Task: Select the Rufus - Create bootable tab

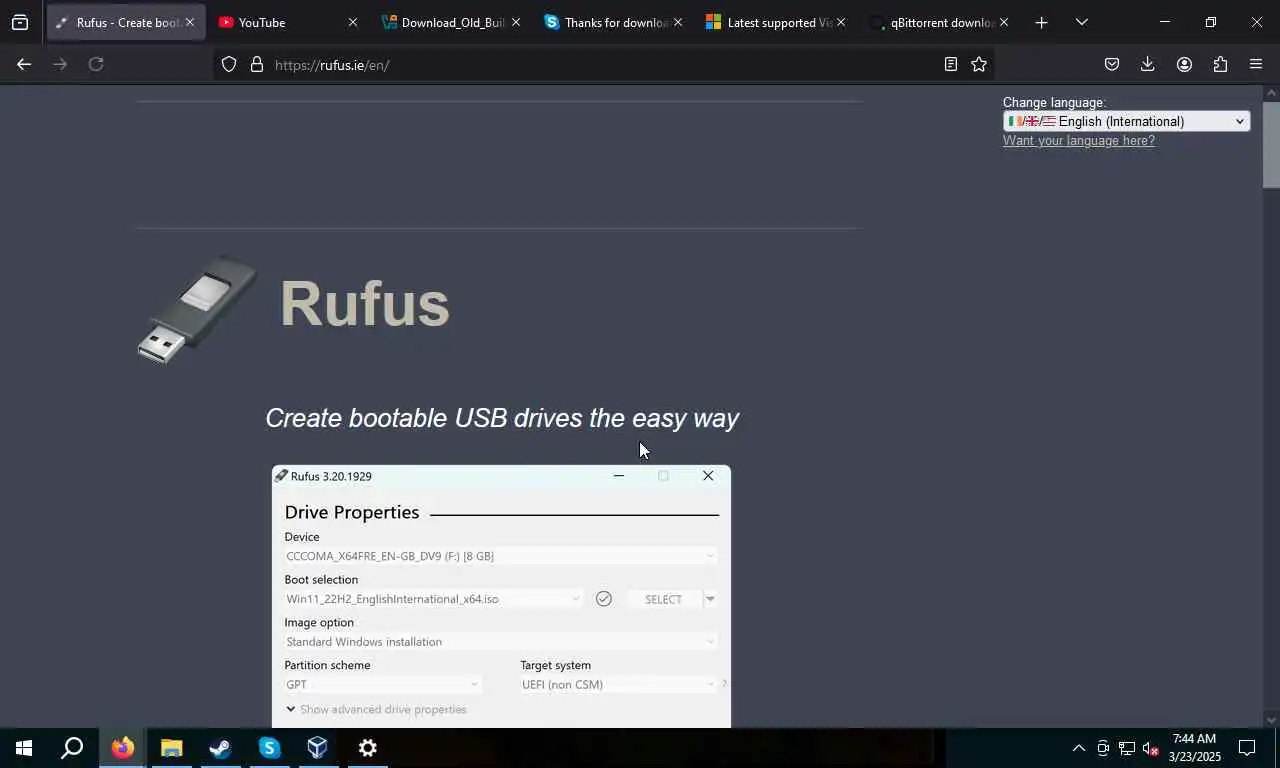Action: (126, 22)
